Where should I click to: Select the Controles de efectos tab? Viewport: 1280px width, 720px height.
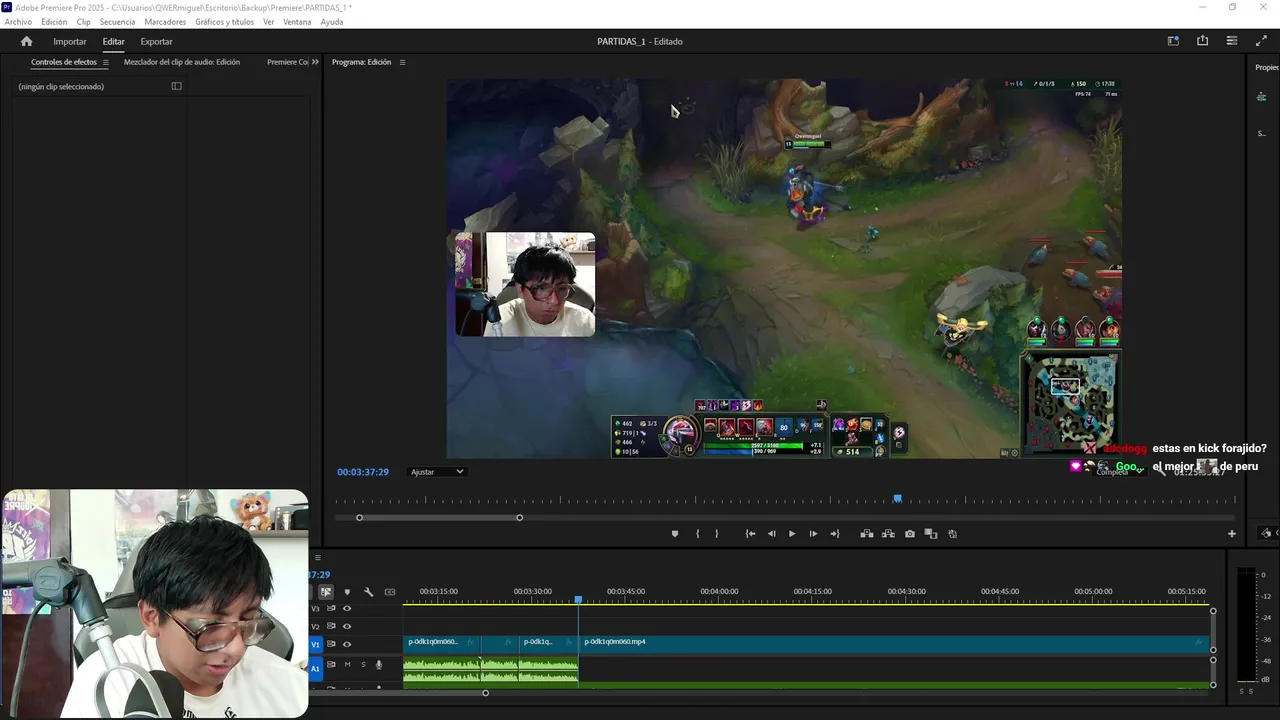(x=64, y=62)
